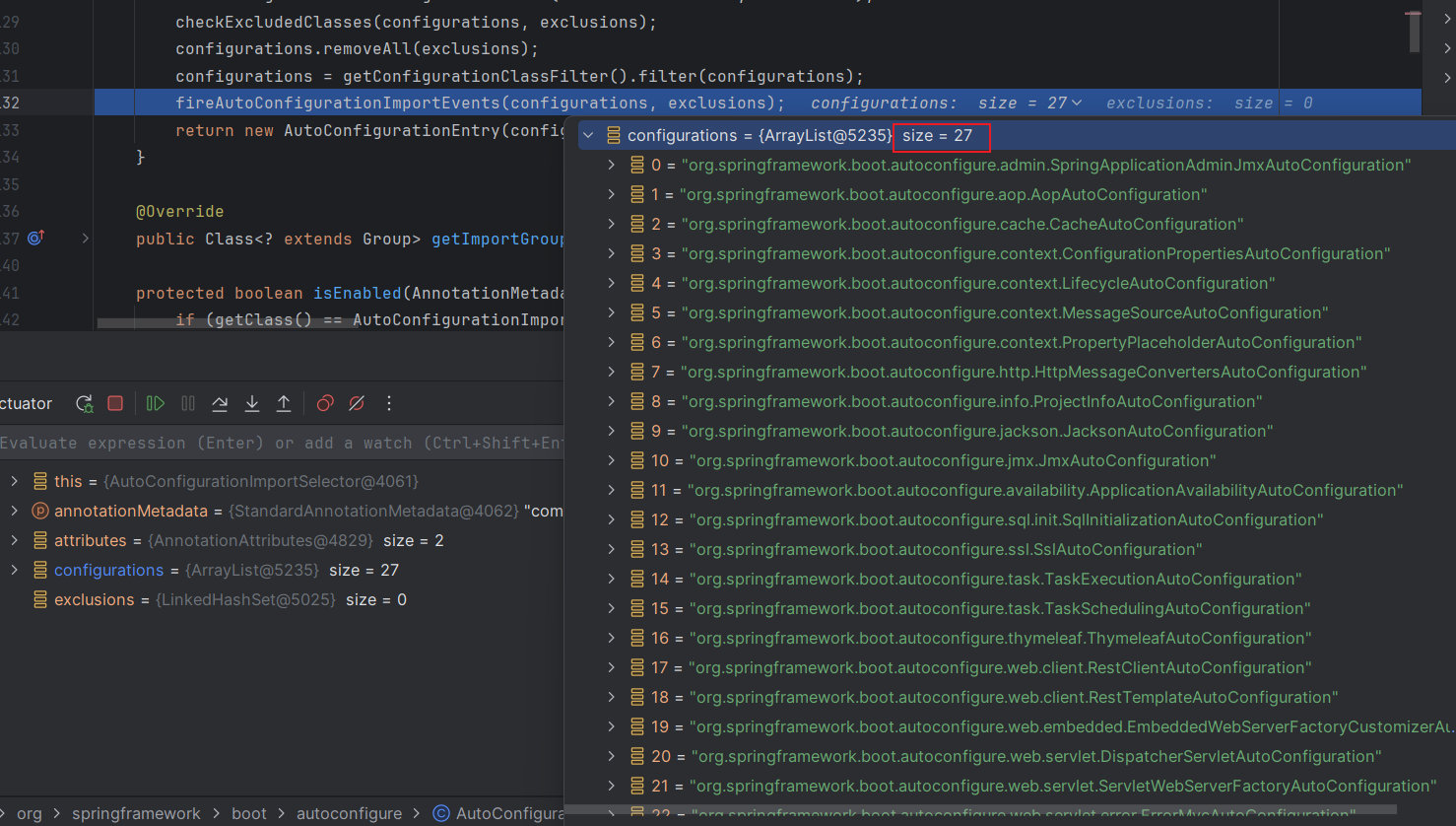Select the exclusions variable row
Image resolution: width=1456 pixels, height=826 pixels.
tap(282, 599)
